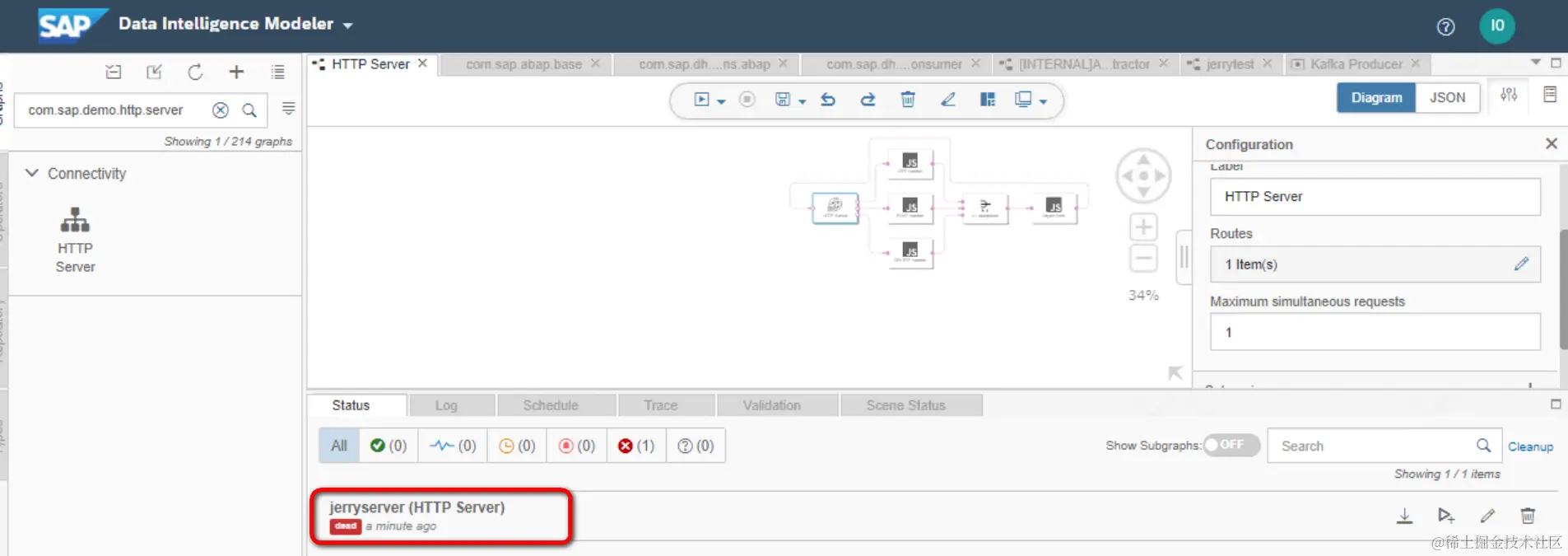The width and height of the screenshot is (1568, 556).
Task: Filter by stopping status (0)
Action: (x=576, y=446)
